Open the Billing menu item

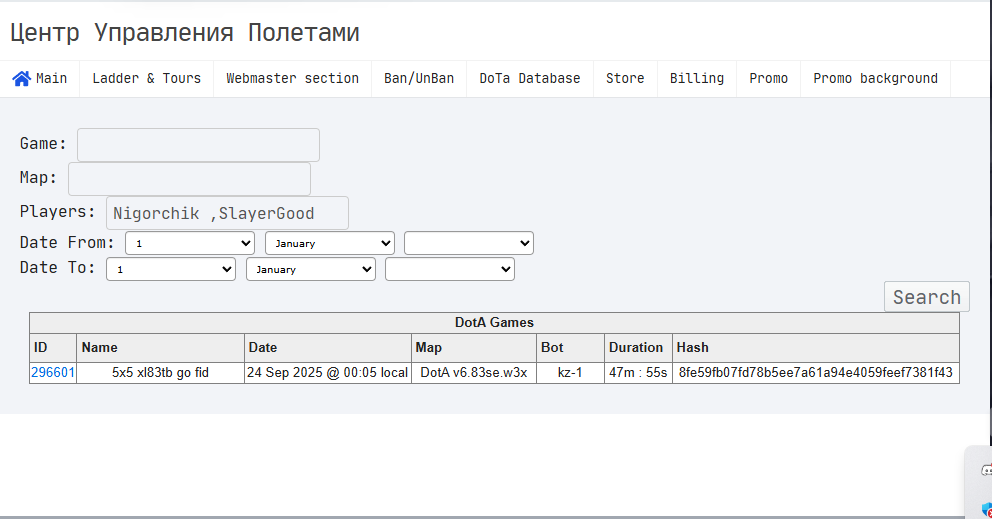point(697,78)
